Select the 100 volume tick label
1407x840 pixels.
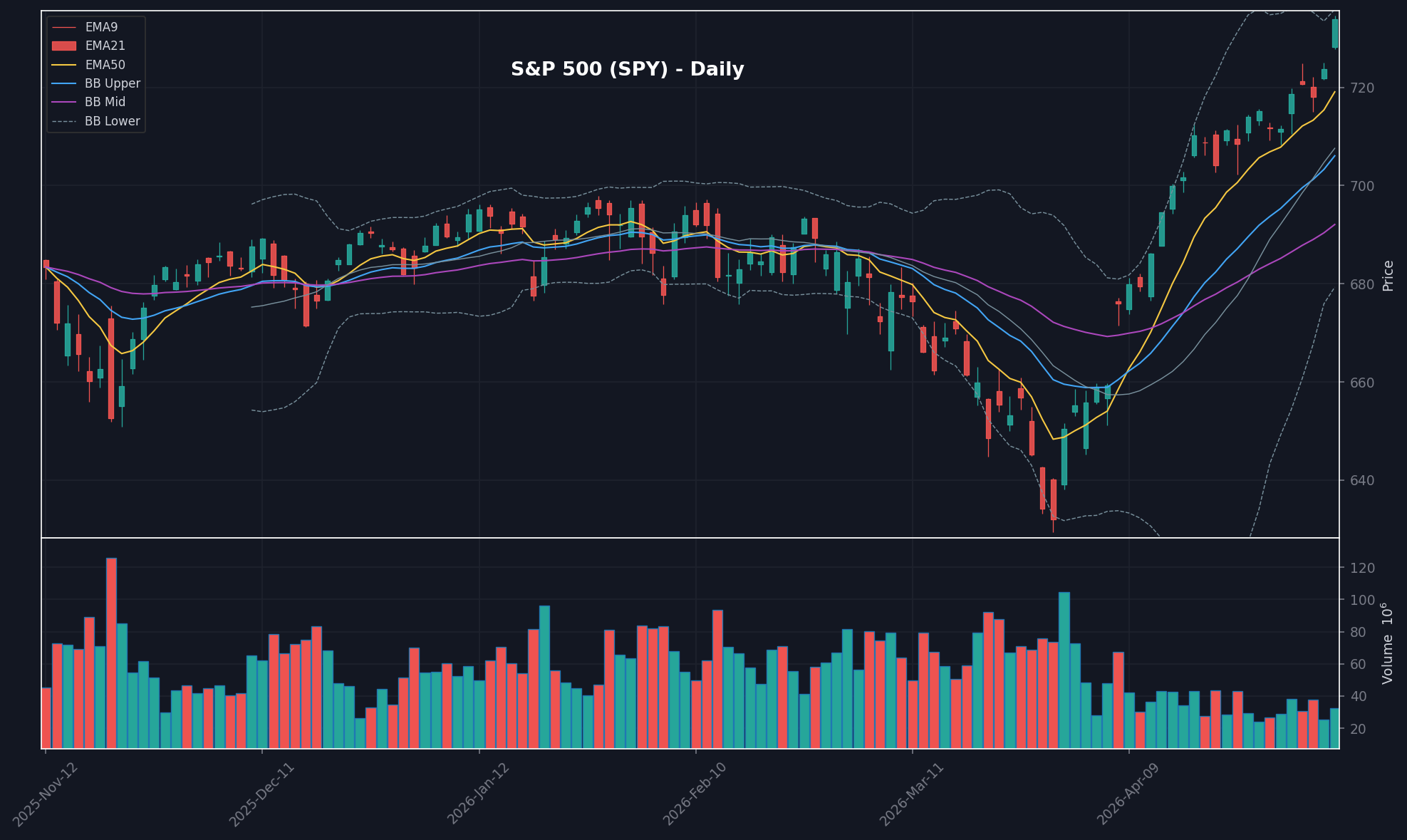pyautogui.click(x=1362, y=600)
